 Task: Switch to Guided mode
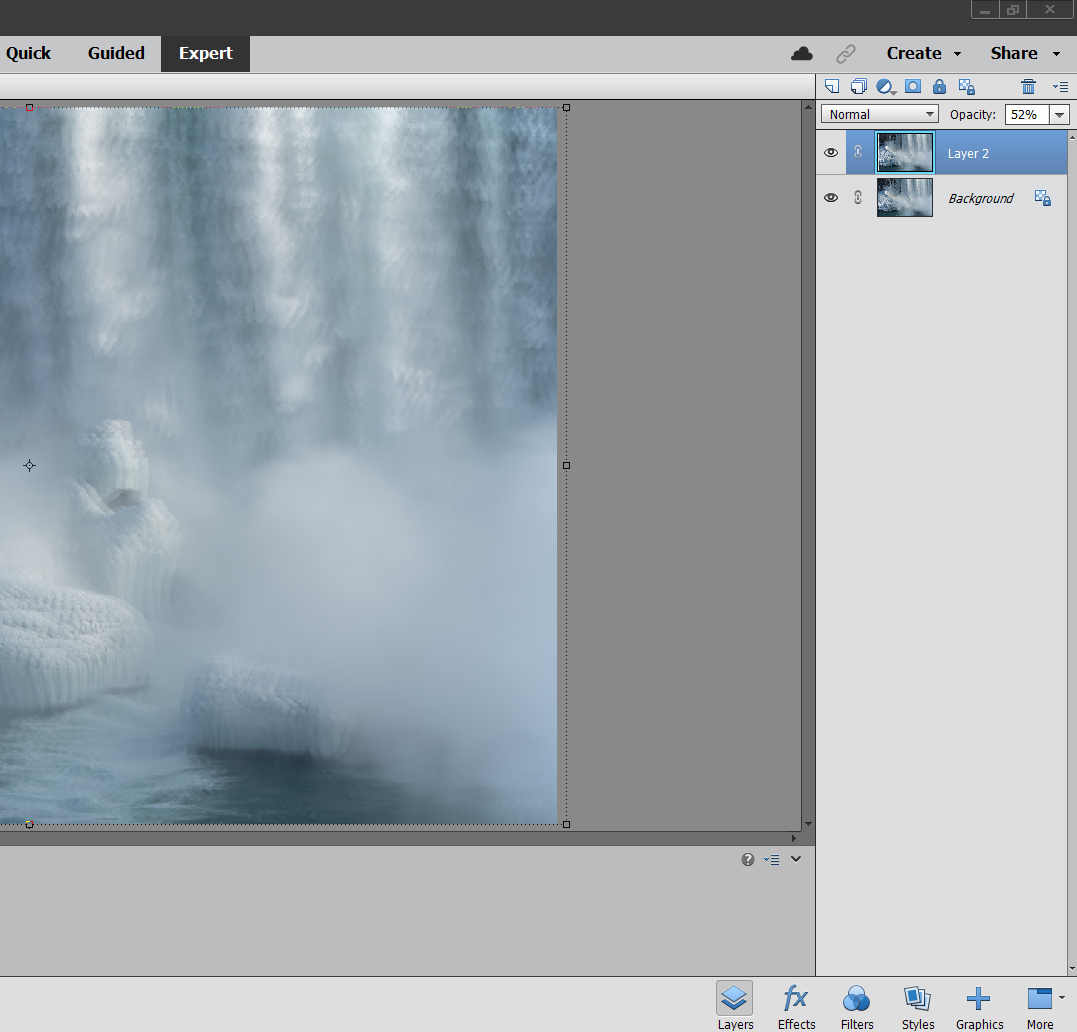click(115, 53)
